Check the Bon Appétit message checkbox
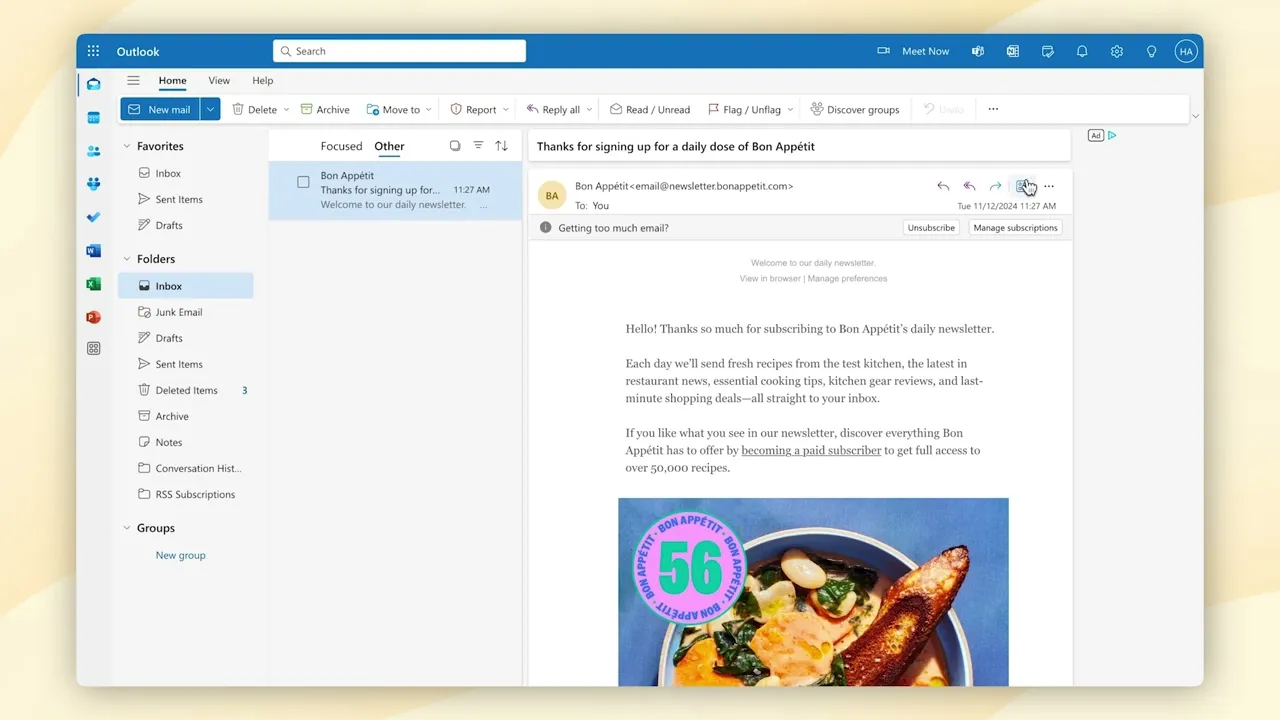Image resolution: width=1280 pixels, height=720 pixels. (303, 182)
